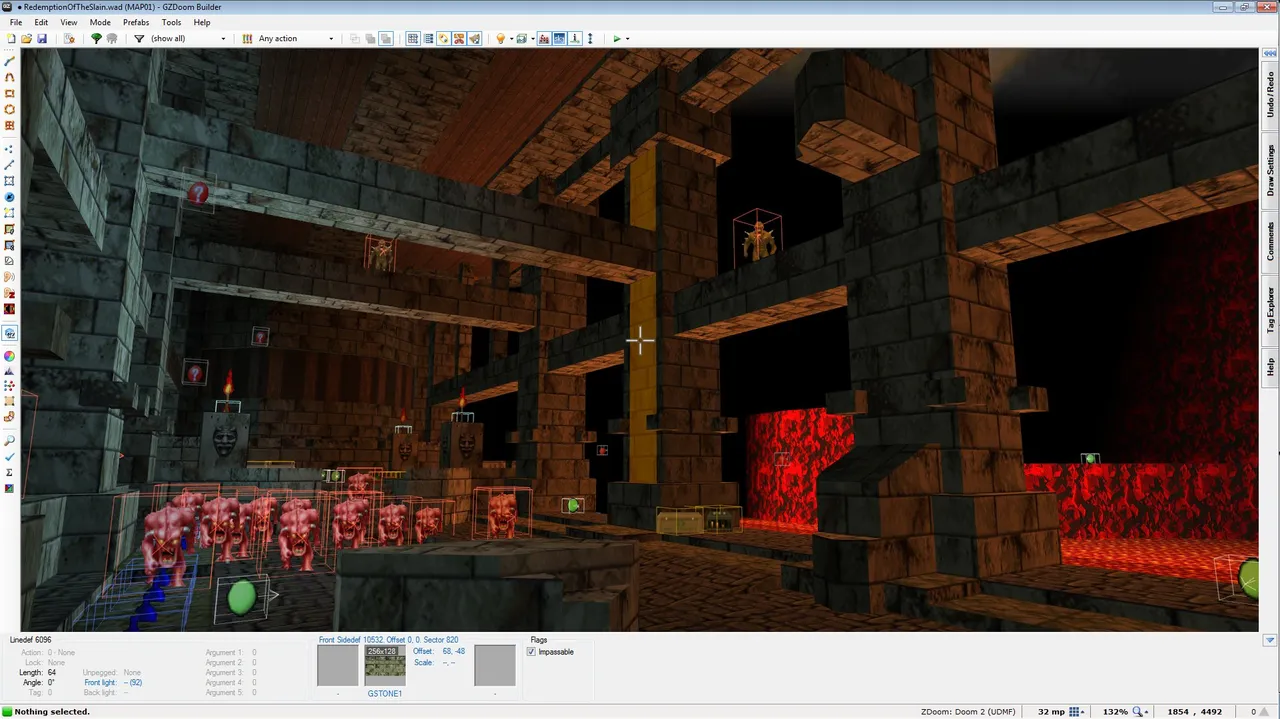Click the things filter funnel icon
Image resolution: width=1280 pixels, height=719 pixels.
point(139,39)
